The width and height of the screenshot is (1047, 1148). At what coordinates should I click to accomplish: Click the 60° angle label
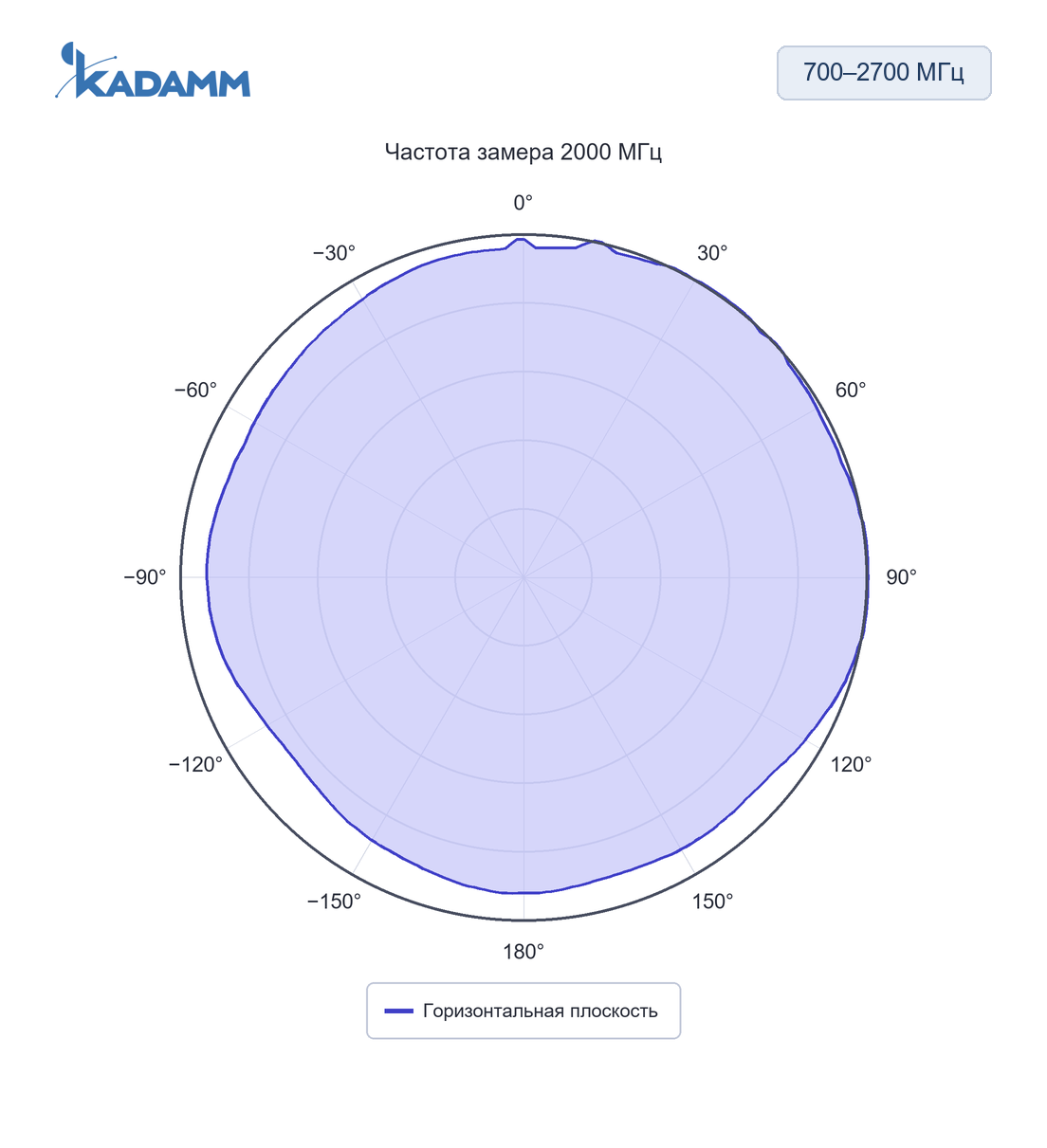tap(851, 390)
